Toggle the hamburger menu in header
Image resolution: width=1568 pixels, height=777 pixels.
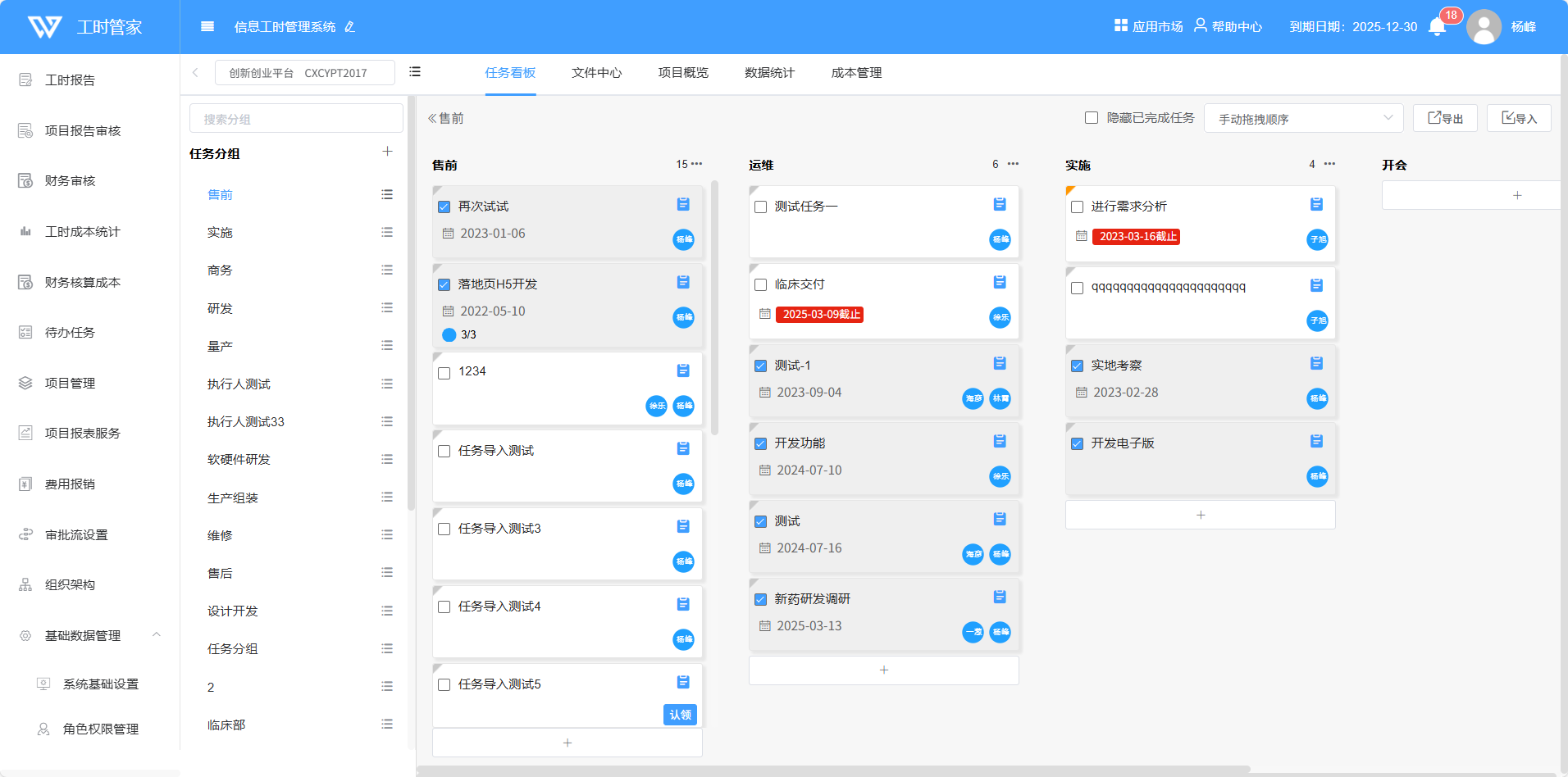(207, 27)
